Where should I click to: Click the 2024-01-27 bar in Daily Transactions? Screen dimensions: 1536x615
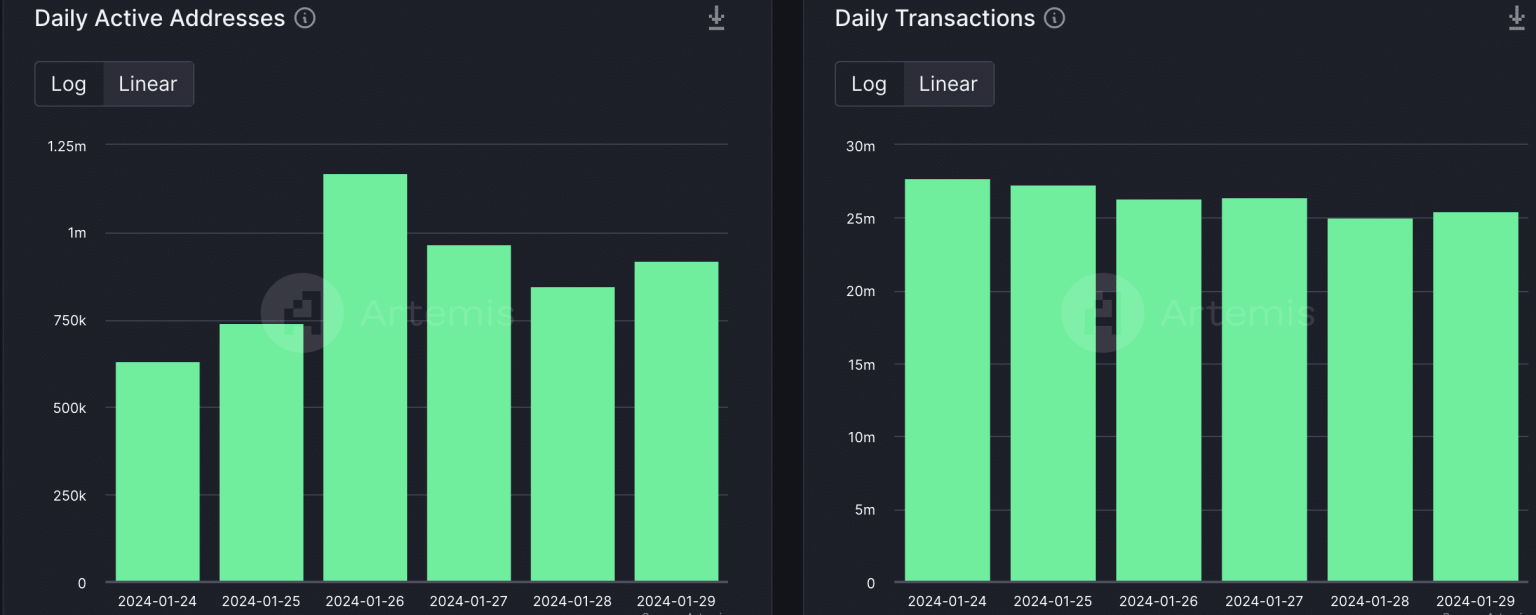[1264, 390]
